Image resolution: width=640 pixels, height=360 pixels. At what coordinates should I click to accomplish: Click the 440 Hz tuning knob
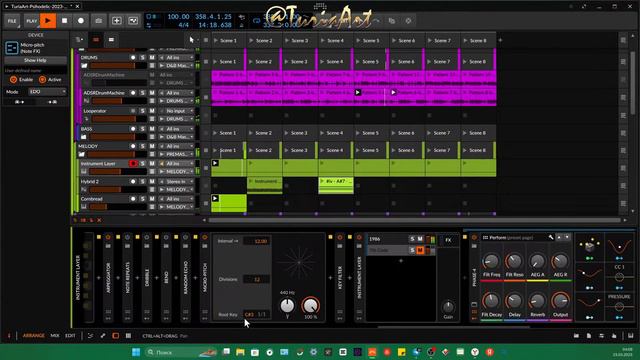coord(287,305)
